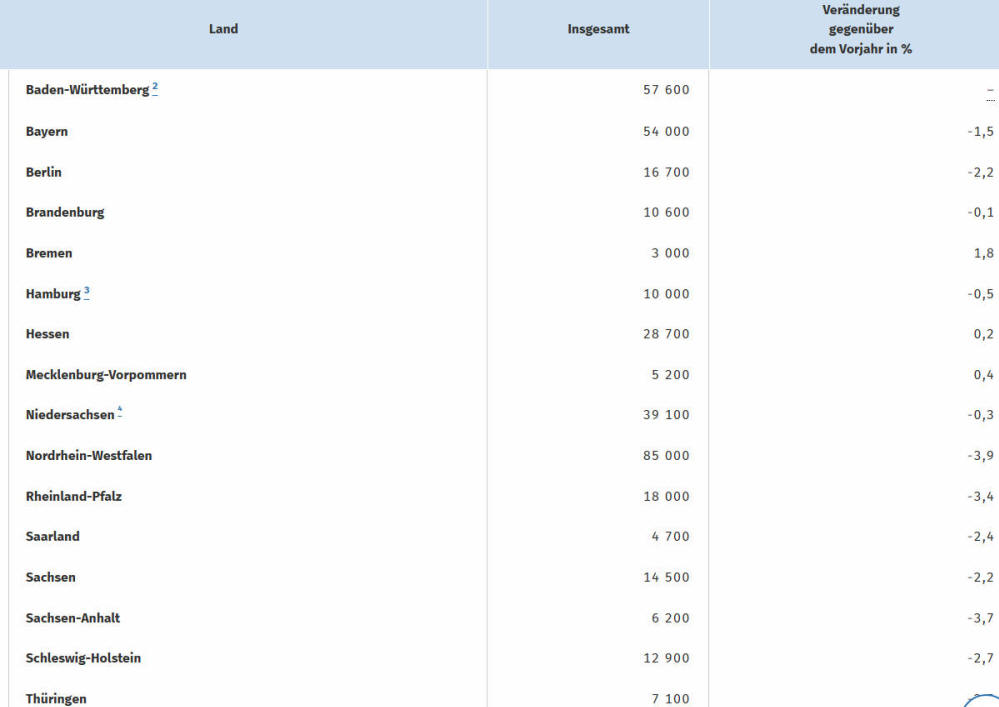Click the 'Mecklenburg-Vorpommern' row label
Image resolution: width=999 pixels, height=707 pixels.
106,375
